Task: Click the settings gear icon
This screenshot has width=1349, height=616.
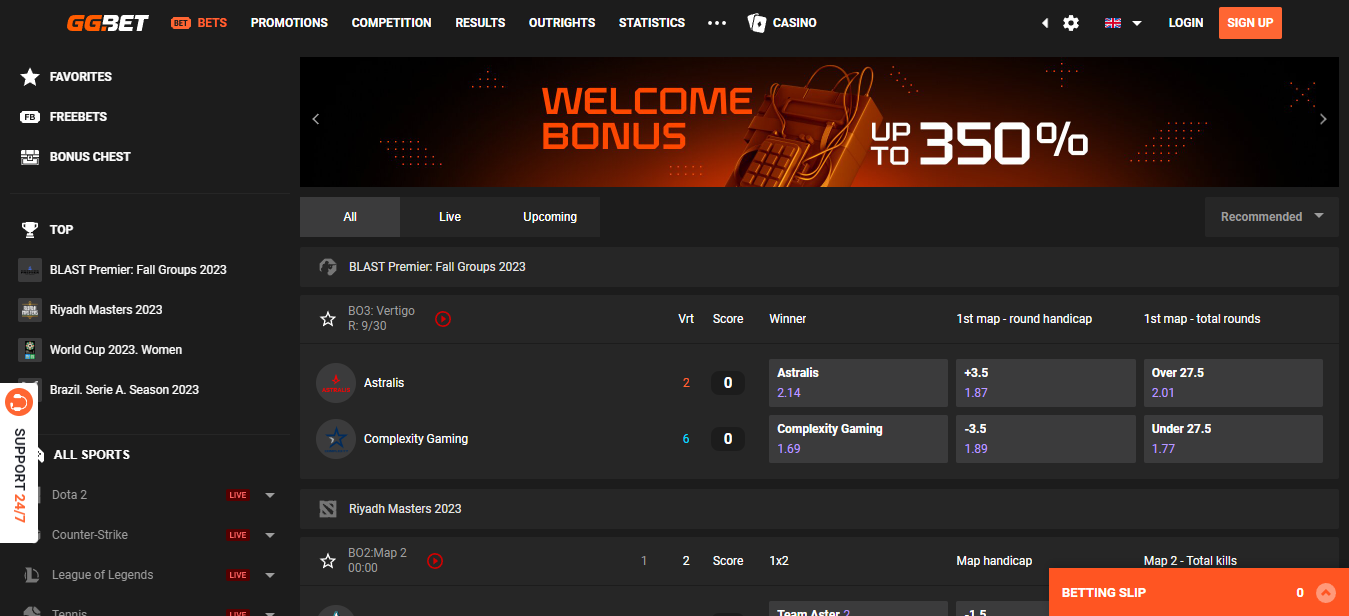Action: 1071,23
